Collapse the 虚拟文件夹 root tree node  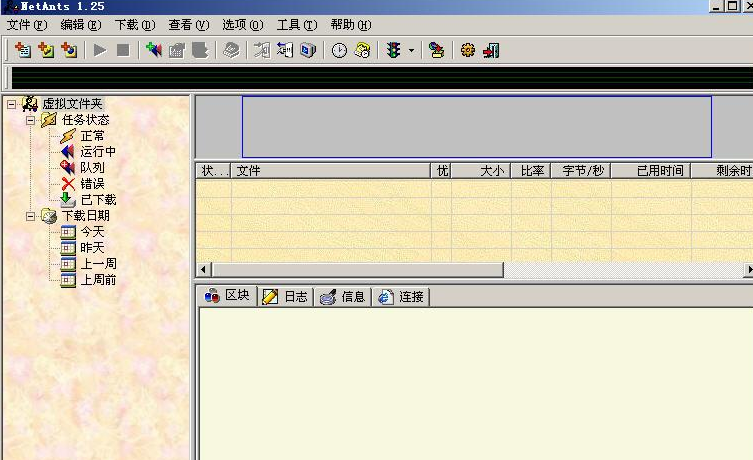[12, 104]
